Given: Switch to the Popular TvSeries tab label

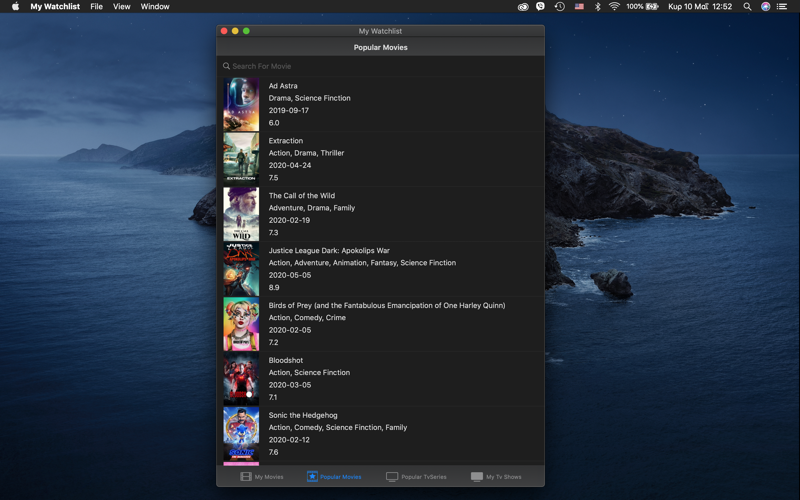Looking at the screenshot, I should [x=423, y=477].
